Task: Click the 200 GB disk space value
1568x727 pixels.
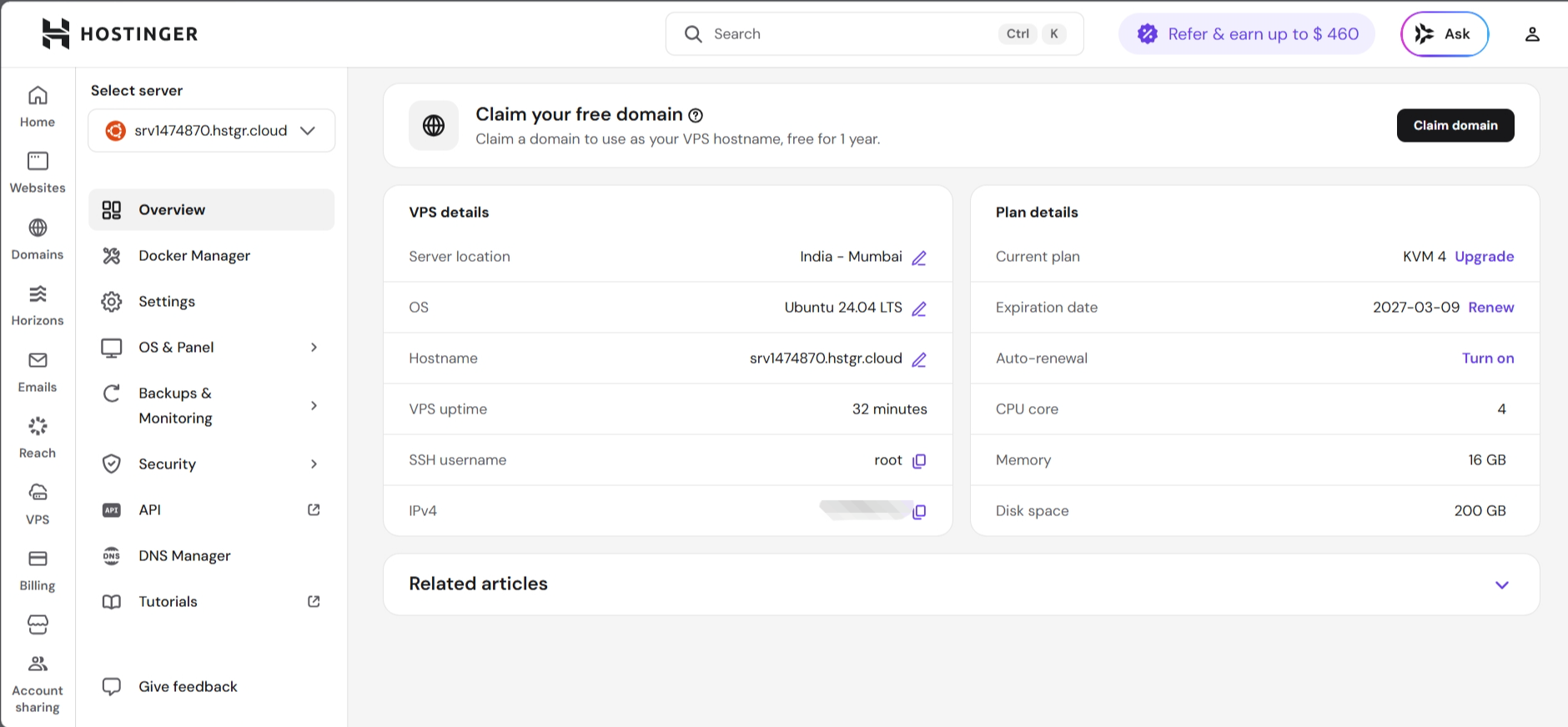Action: (1480, 511)
